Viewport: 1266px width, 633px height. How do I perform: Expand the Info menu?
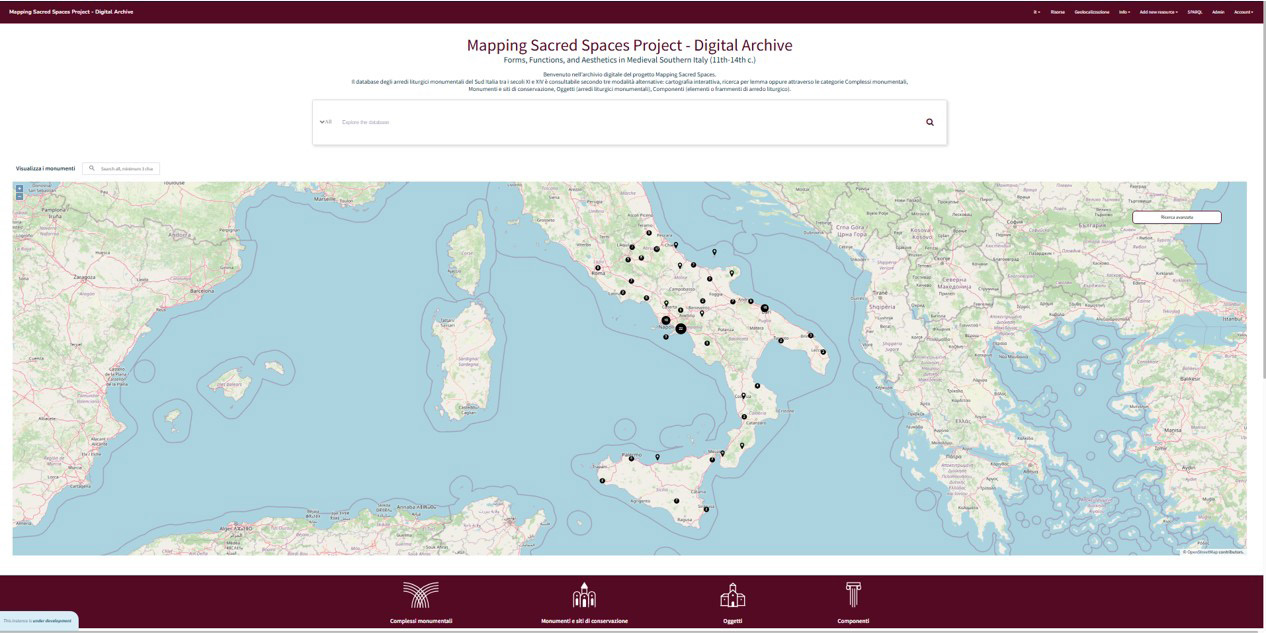1124,12
